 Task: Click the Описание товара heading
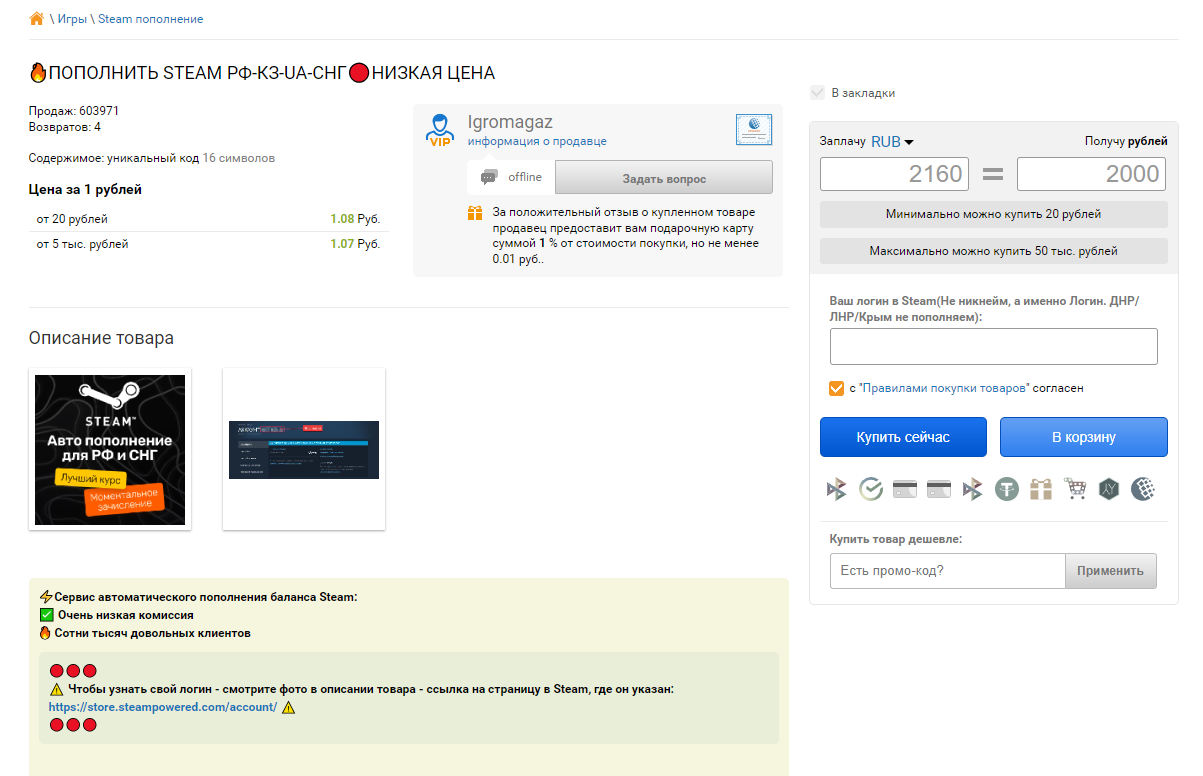(101, 338)
